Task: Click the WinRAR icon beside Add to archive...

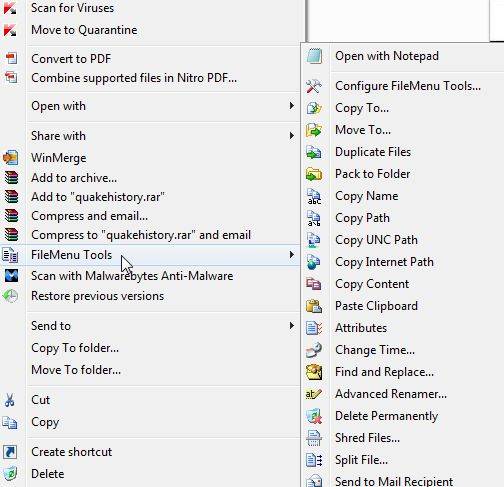Action: click(11, 177)
